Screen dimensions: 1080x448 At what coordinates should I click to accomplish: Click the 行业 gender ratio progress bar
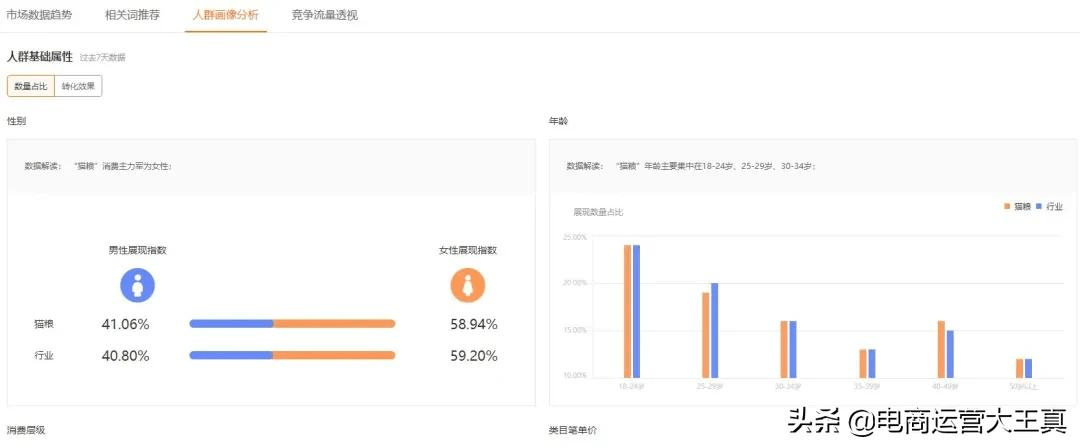[x=292, y=355]
